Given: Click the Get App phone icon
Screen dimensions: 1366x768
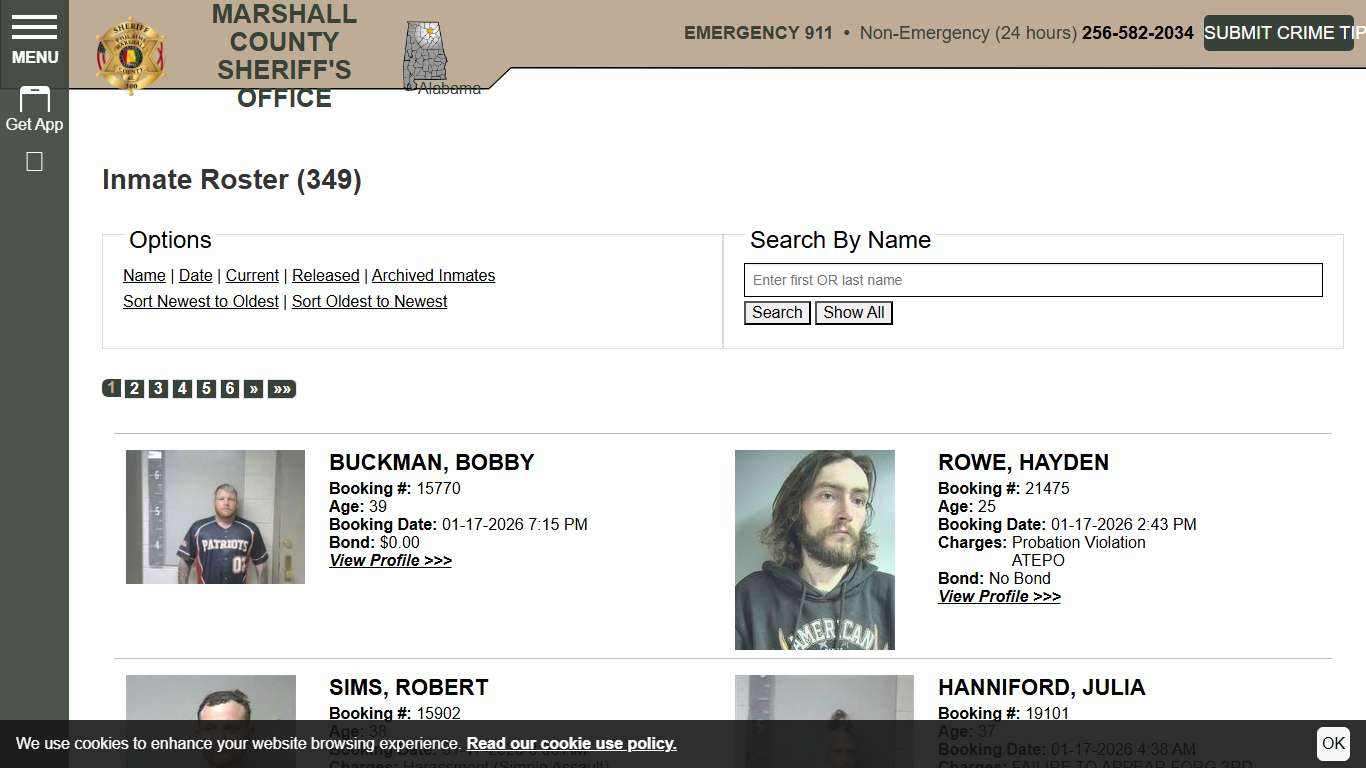Looking at the screenshot, I should point(34,101).
